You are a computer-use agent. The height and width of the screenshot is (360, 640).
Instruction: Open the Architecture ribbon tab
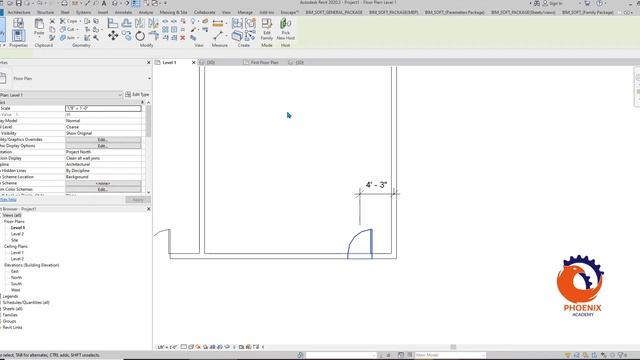point(19,13)
